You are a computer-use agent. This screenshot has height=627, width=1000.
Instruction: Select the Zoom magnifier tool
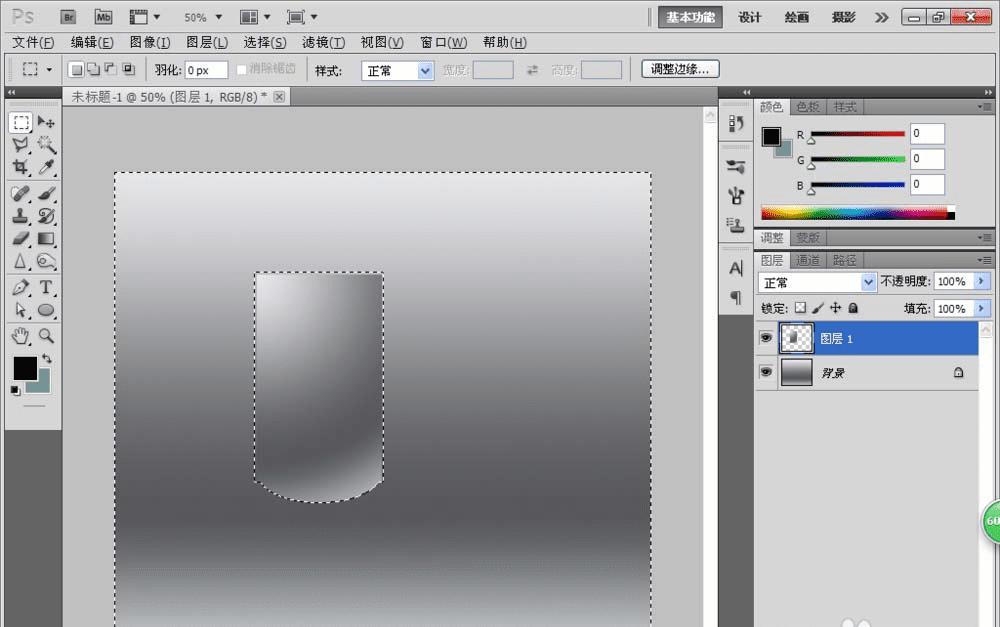pos(46,336)
